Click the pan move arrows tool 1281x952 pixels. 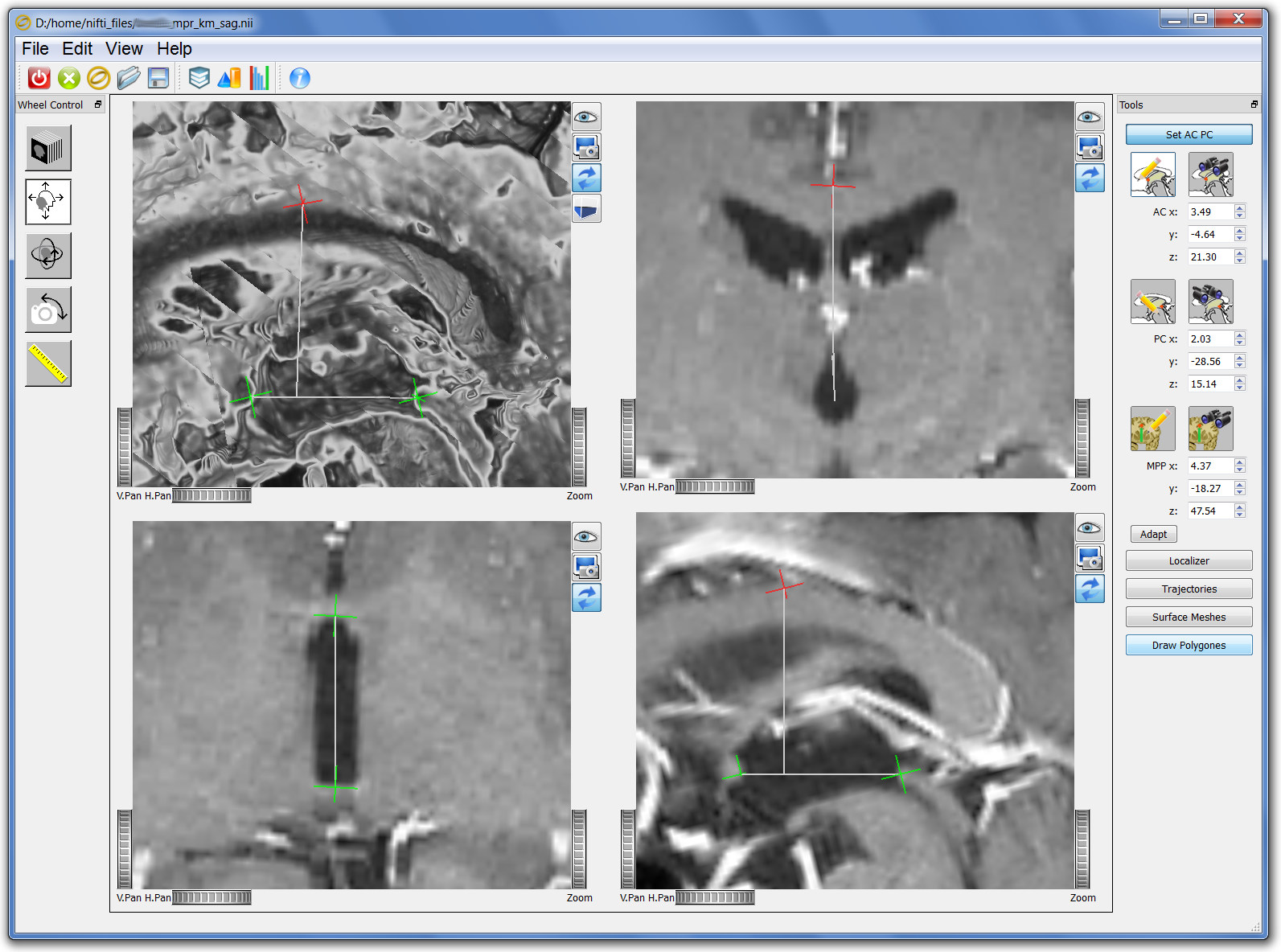[48, 201]
